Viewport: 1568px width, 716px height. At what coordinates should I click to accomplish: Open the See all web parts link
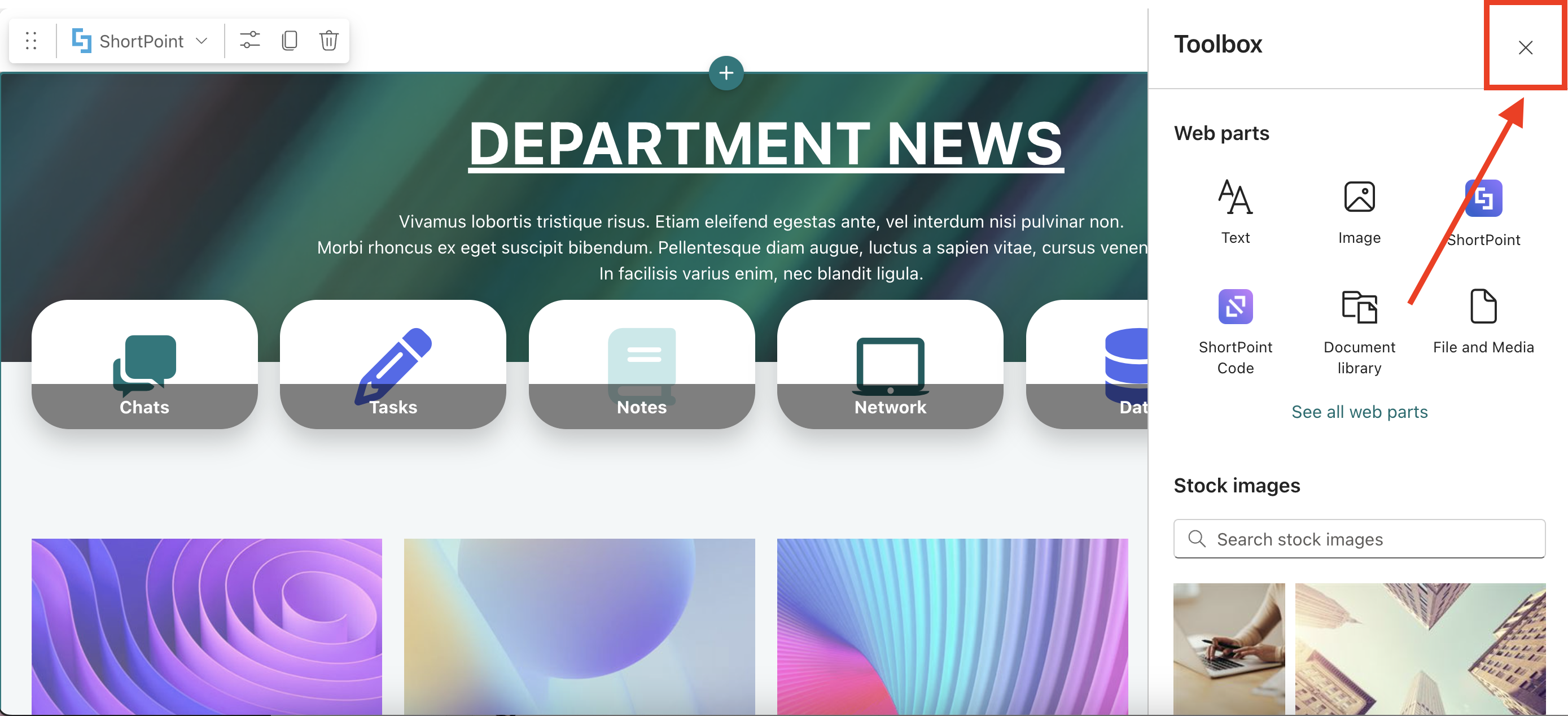1359,412
